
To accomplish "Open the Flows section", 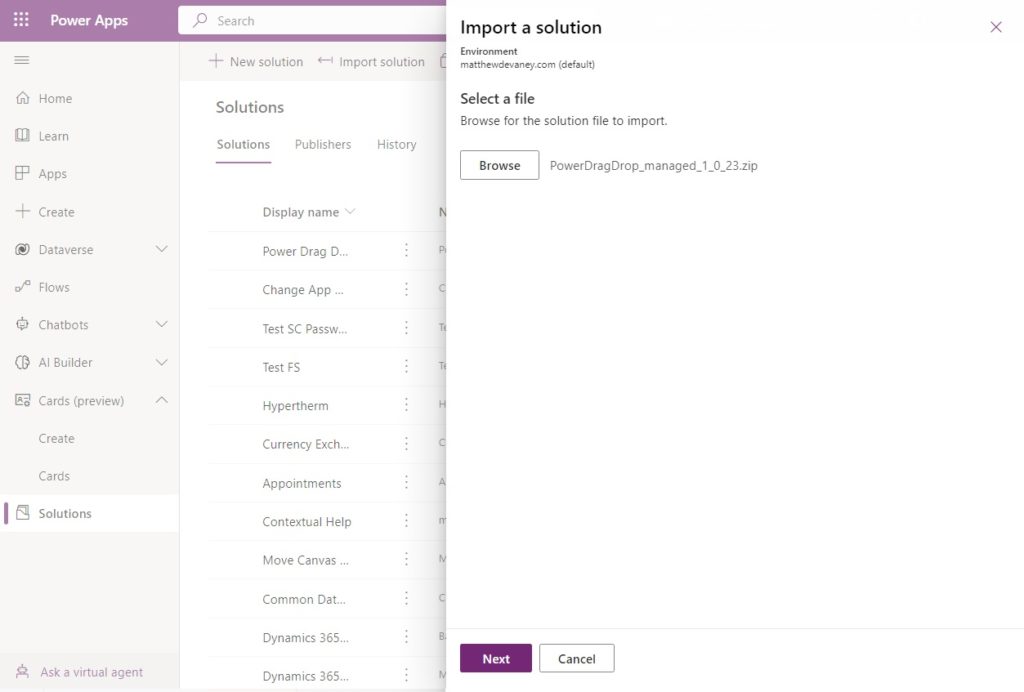I will (54, 287).
